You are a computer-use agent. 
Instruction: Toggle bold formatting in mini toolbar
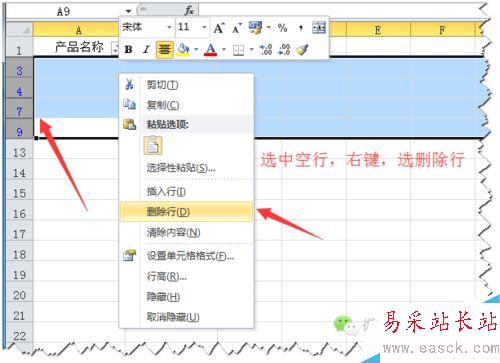128,50
